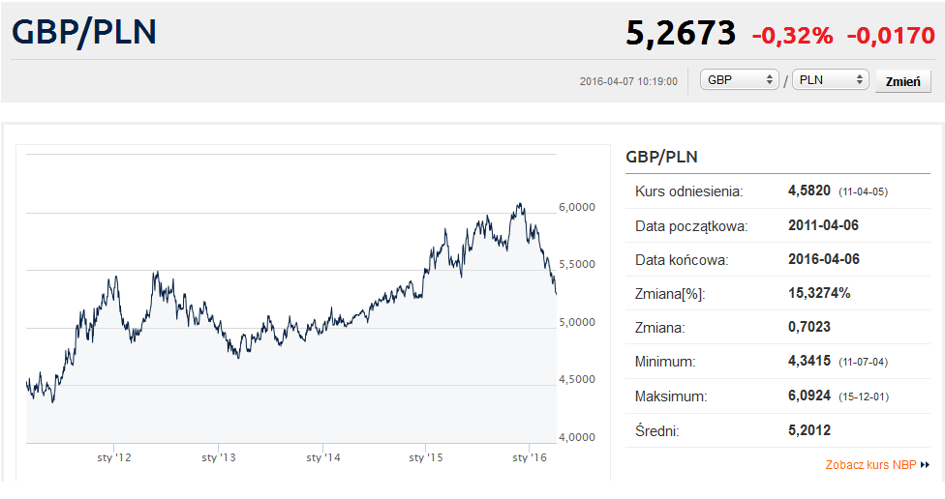945x499 pixels.
Task: Click the timestamp 2016-04-07 10:19:00
Action: click(628, 81)
